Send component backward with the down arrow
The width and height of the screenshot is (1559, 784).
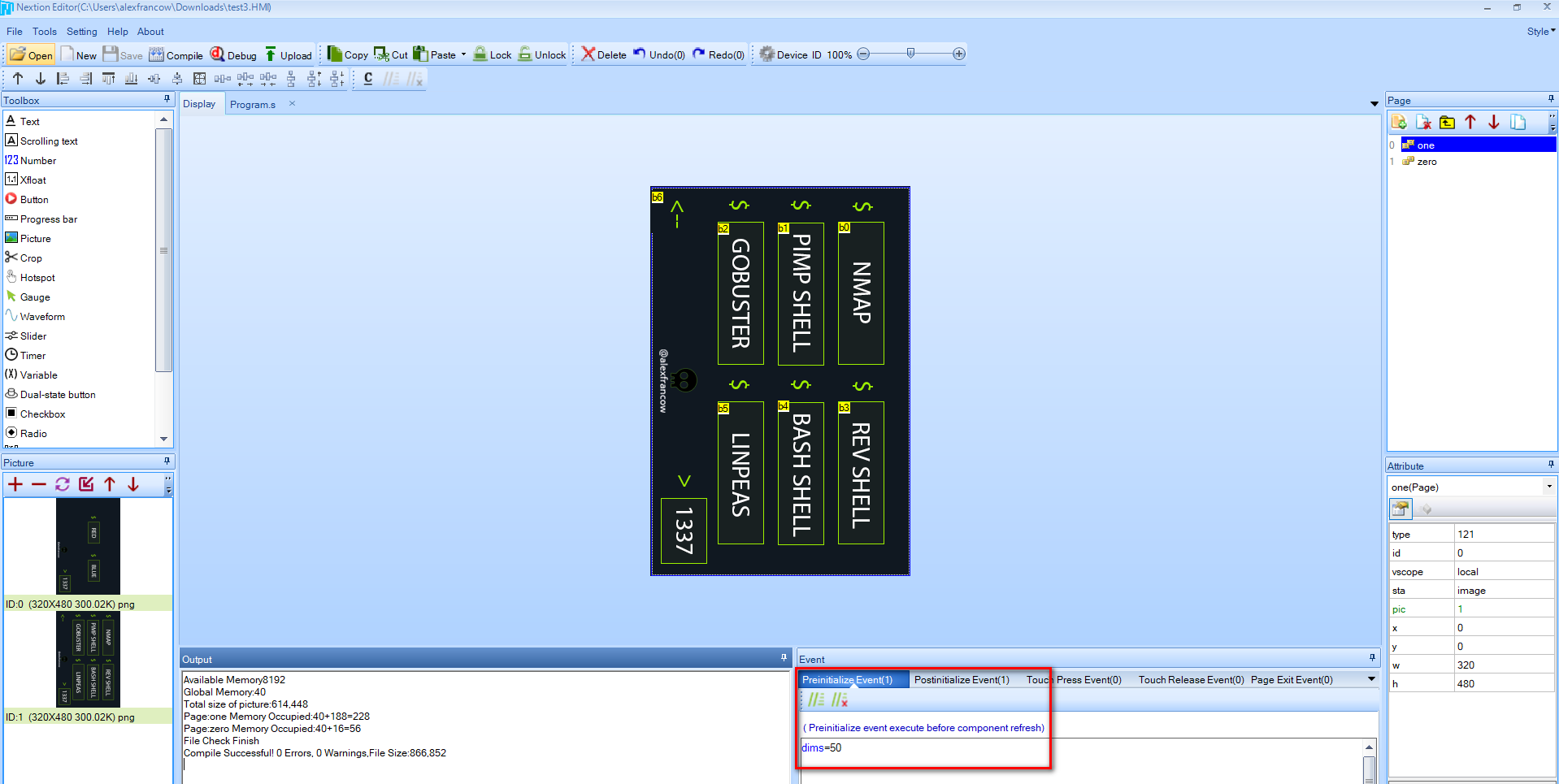click(x=41, y=78)
